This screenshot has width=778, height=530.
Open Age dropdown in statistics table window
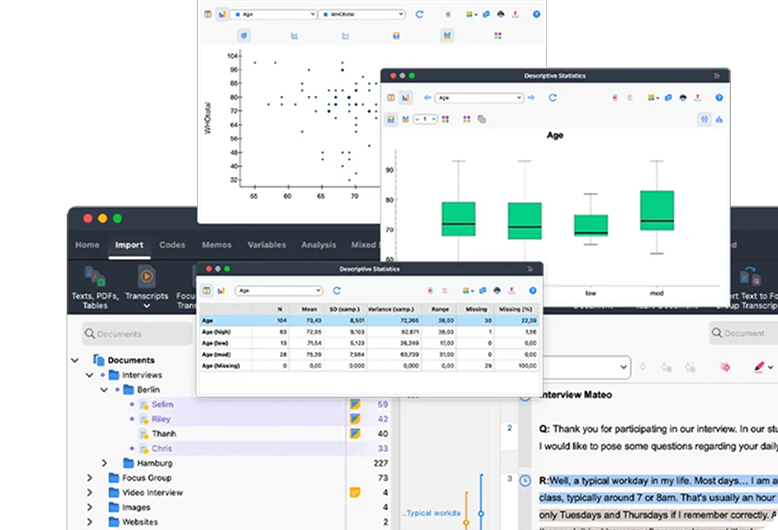(279, 290)
